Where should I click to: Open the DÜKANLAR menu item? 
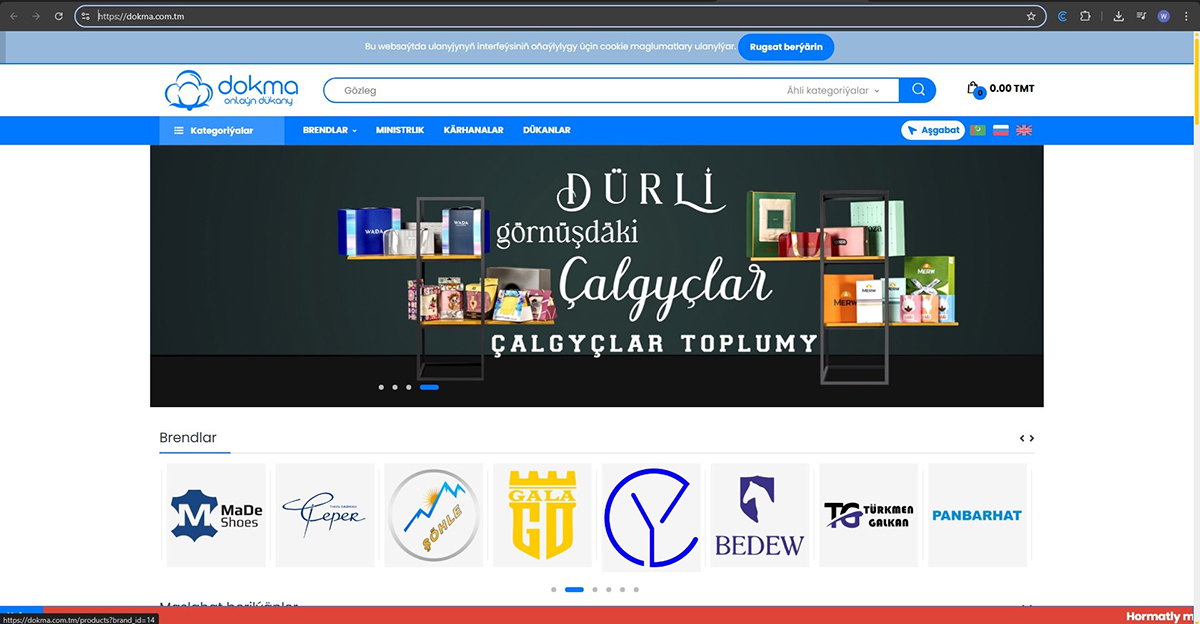pos(546,130)
